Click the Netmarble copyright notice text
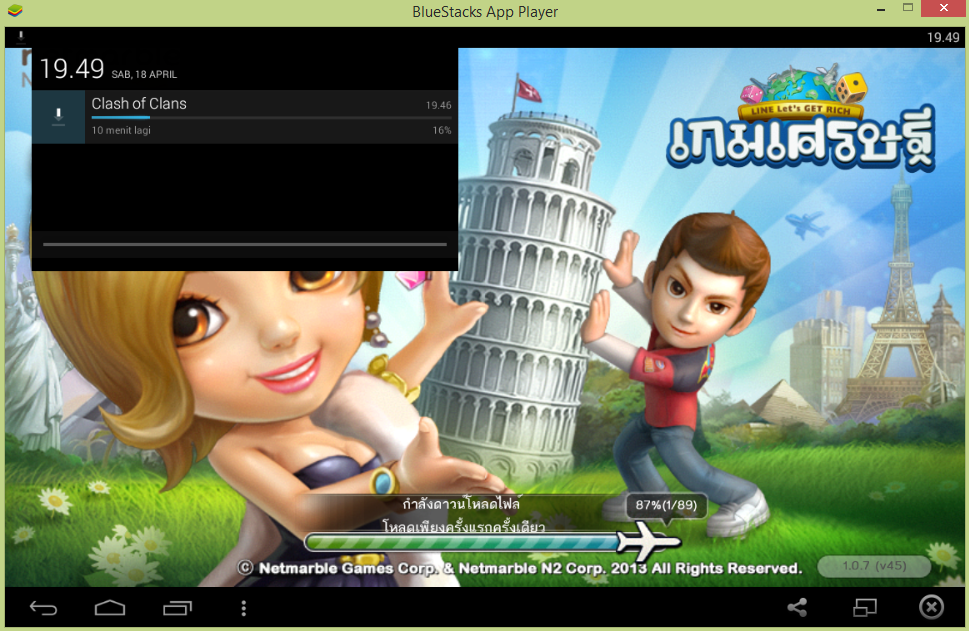The height and width of the screenshot is (631, 969). coord(520,568)
